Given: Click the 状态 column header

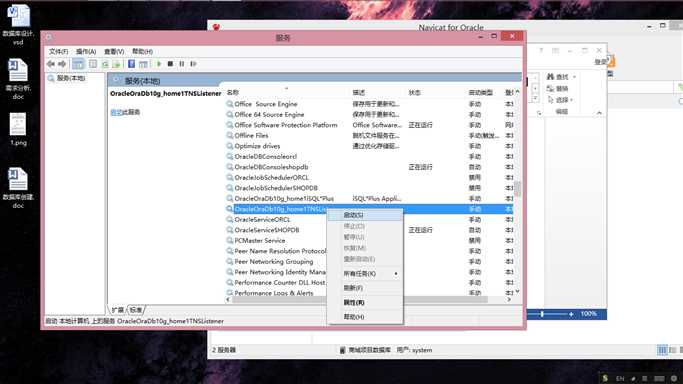Looking at the screenshot, I should (x=414, y=92).
